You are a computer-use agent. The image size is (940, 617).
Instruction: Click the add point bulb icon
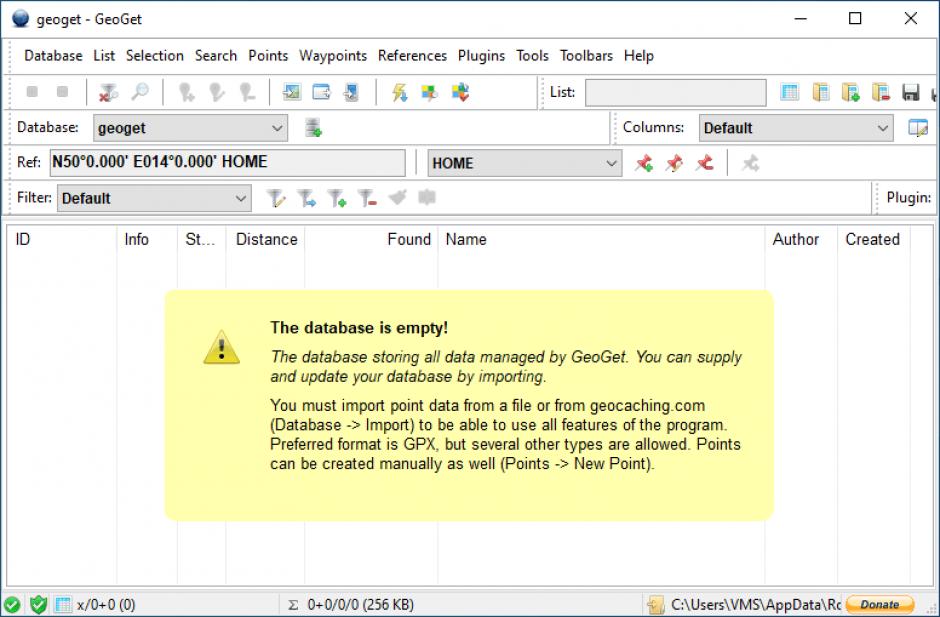point(186,92)
